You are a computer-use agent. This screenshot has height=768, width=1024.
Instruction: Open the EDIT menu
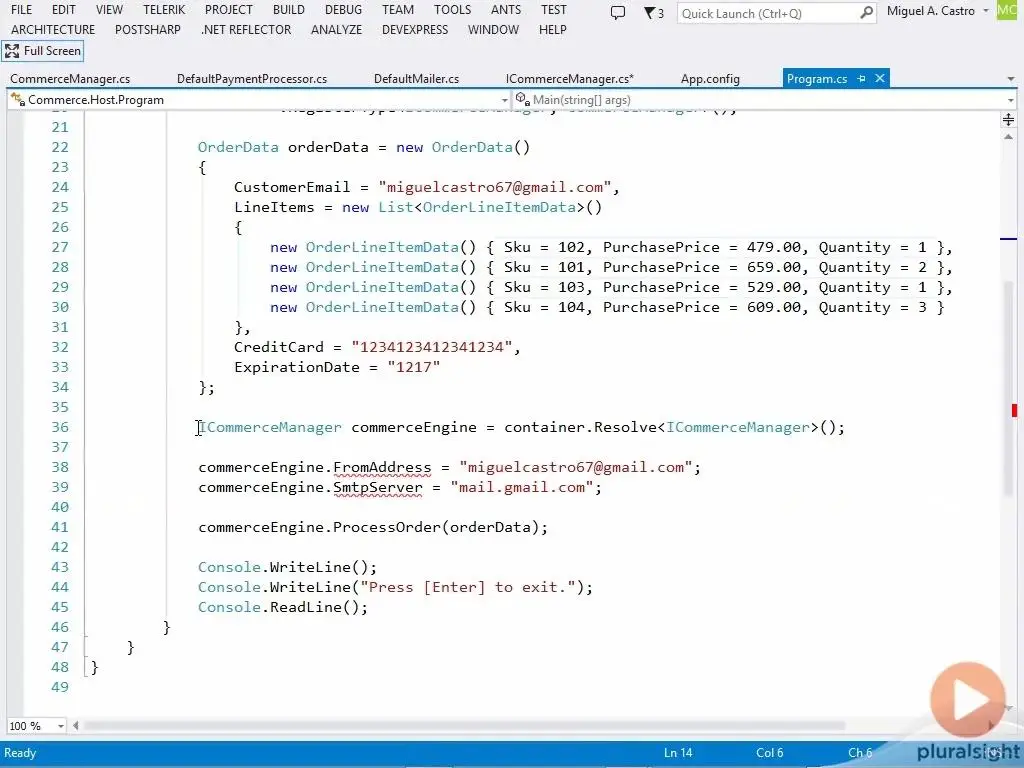tap(63, 10)
